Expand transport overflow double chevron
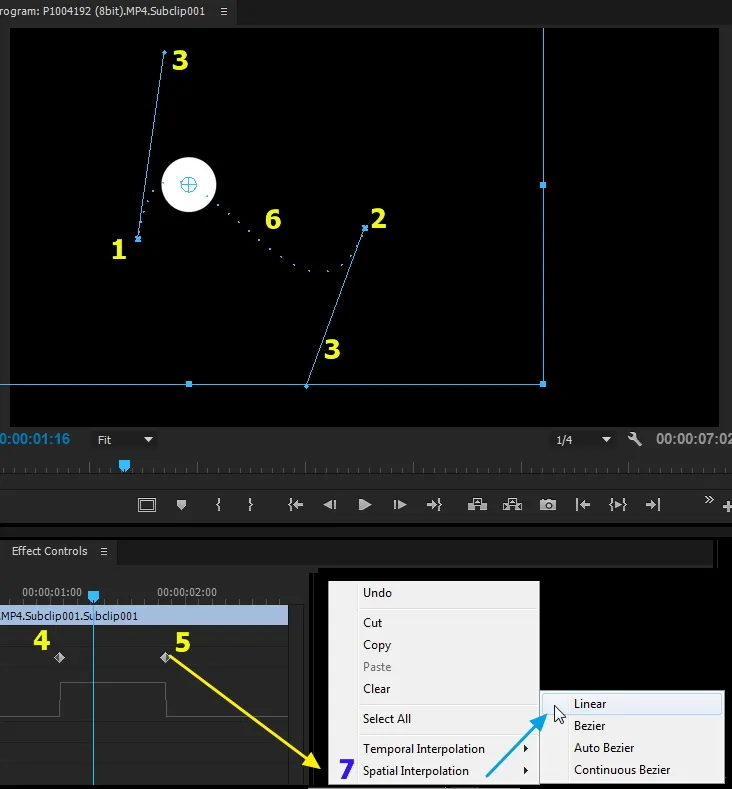This screenshot has width=732, height=789. click(709, 500)
